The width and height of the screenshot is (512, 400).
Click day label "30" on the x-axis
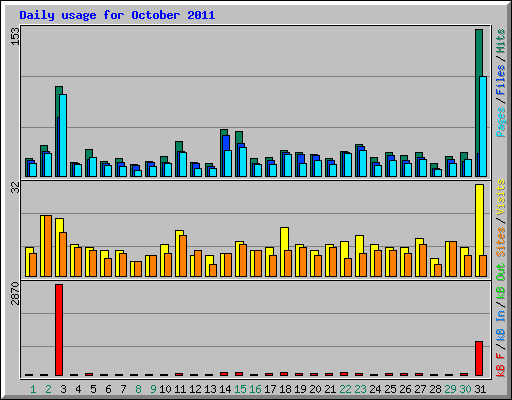pyautogui.click(x=465, y=389)
